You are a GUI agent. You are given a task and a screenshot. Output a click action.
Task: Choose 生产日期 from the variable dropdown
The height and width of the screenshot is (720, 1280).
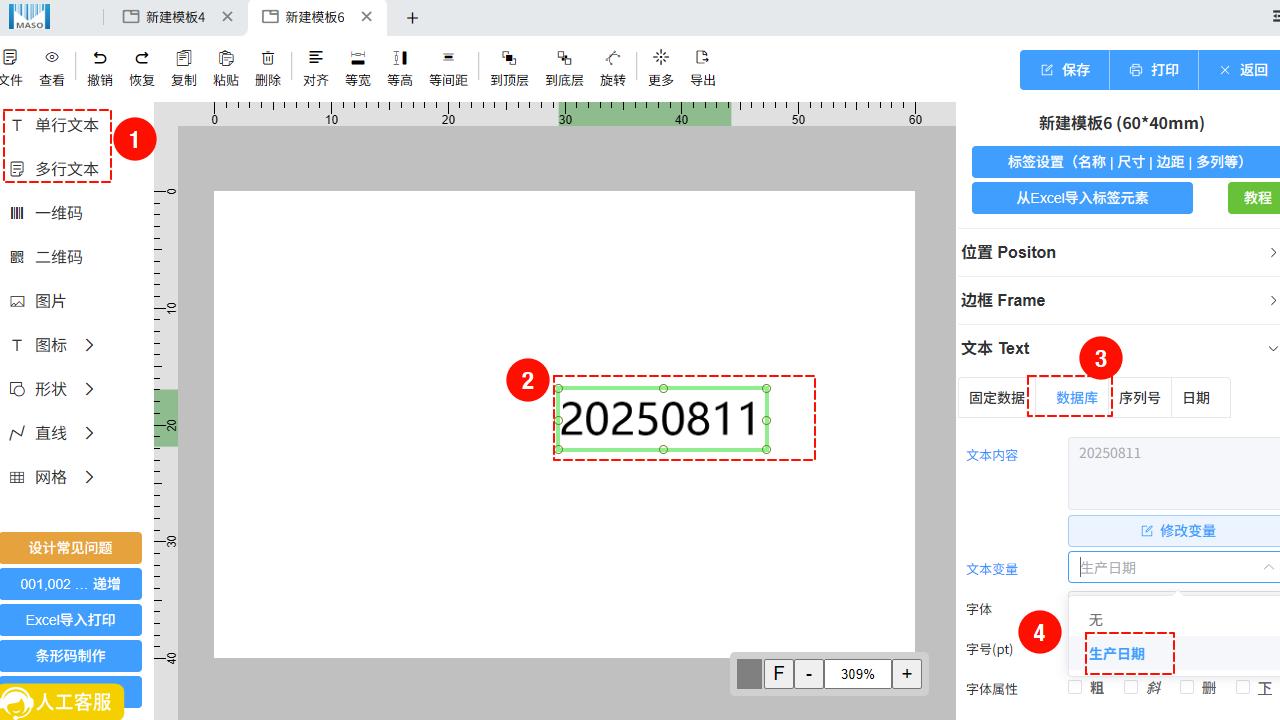pos(1117,654)
